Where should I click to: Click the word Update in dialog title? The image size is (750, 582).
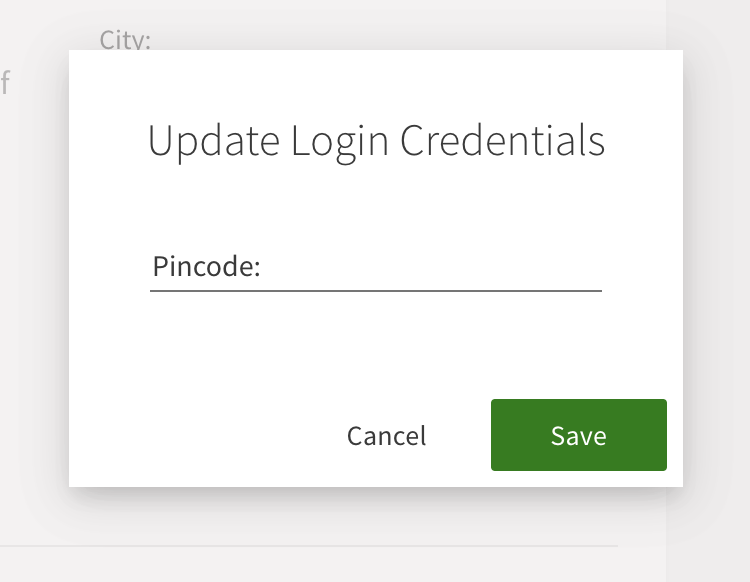[x=213, y=141]
